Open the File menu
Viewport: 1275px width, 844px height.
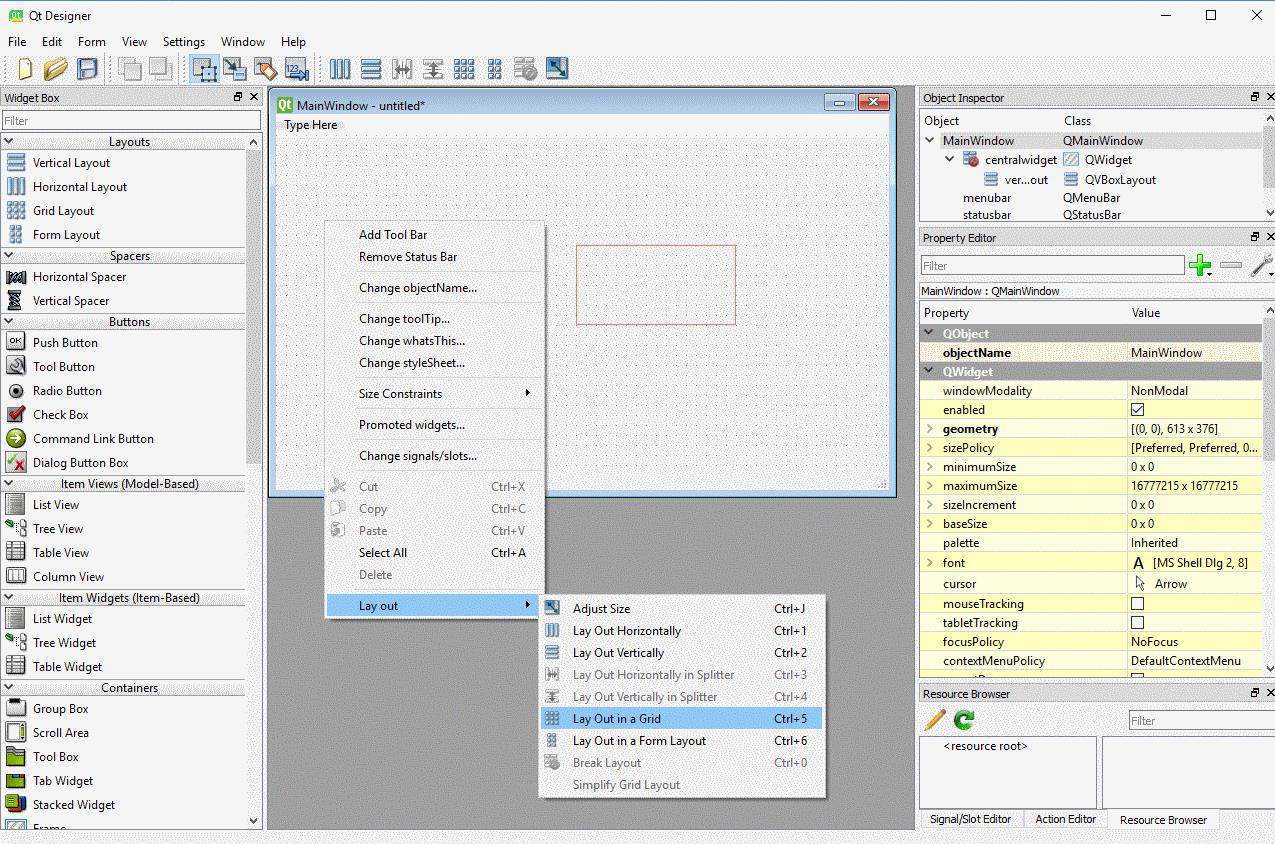(x=17, y=42)
